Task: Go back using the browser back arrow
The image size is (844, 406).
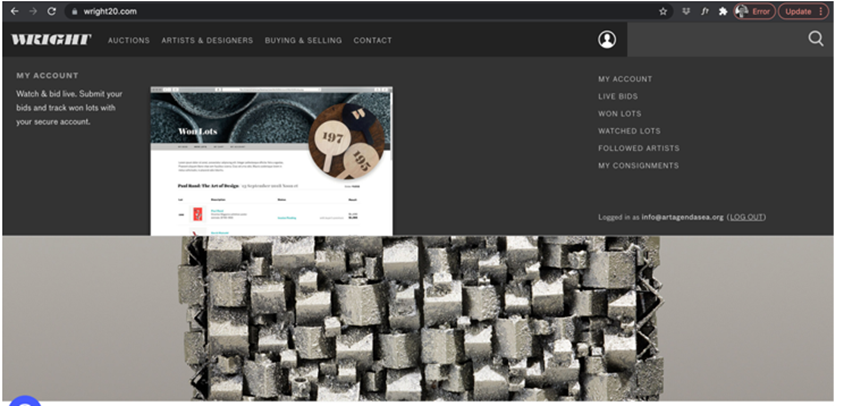Action: (14, 11)
